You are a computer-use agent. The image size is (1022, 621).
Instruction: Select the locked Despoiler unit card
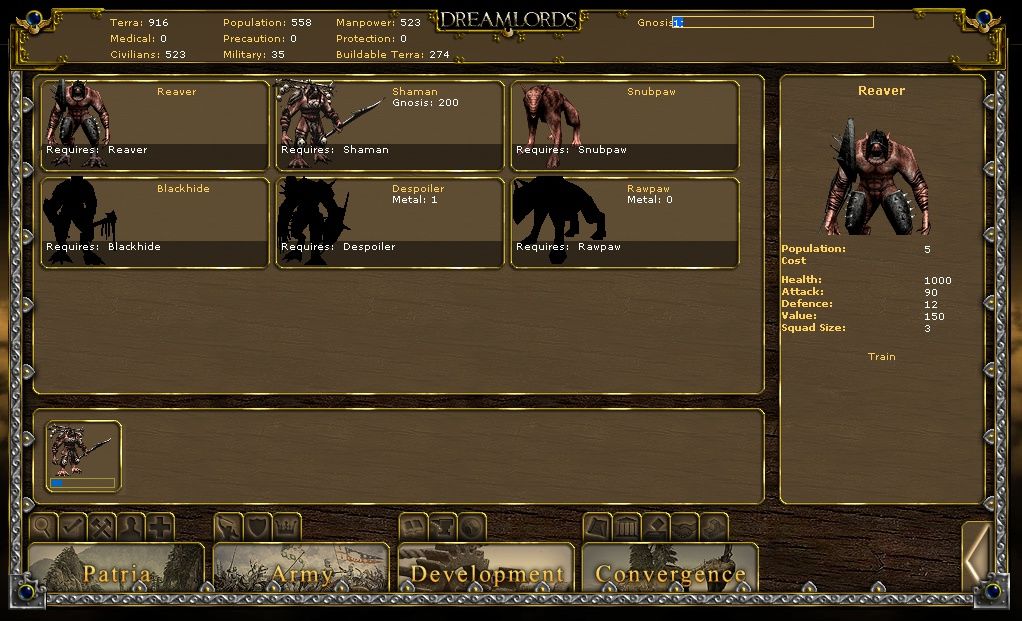pos(390,222)
